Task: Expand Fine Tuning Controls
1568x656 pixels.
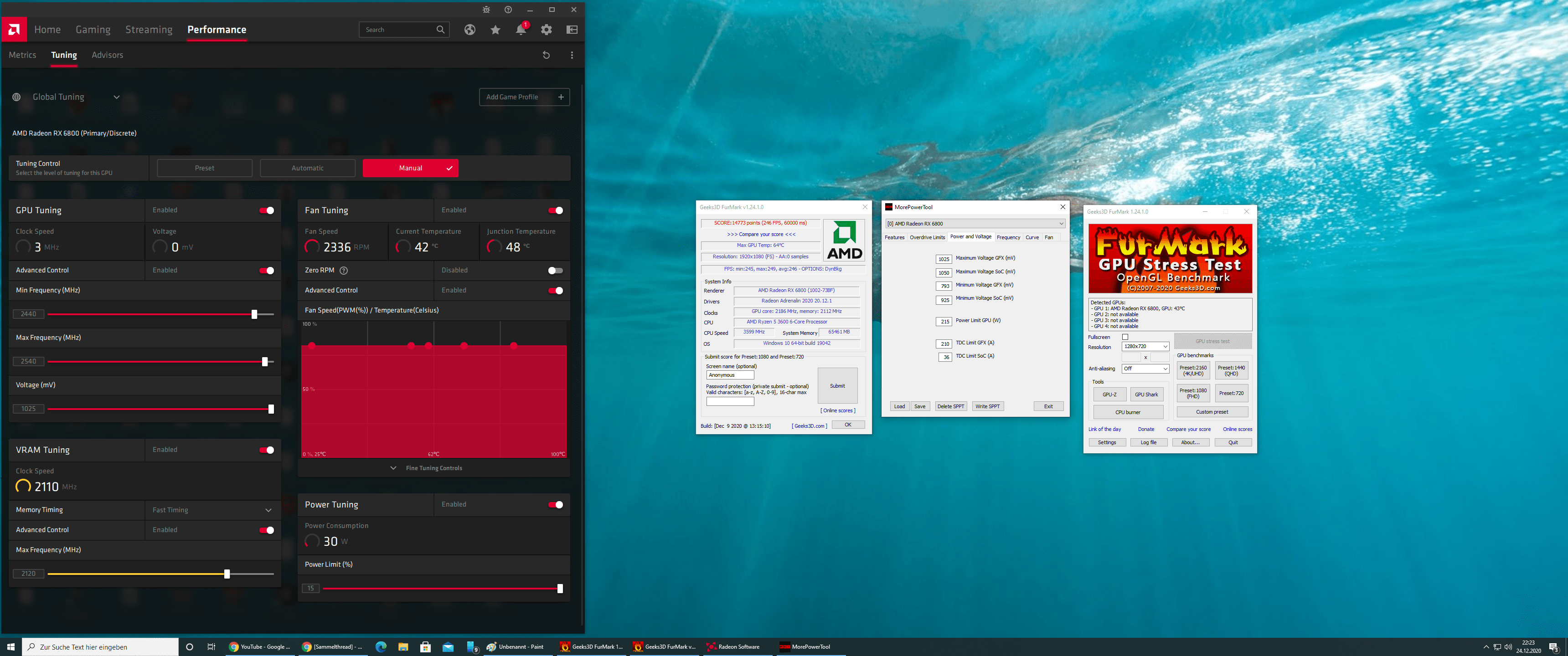Action: click(427, 468)
